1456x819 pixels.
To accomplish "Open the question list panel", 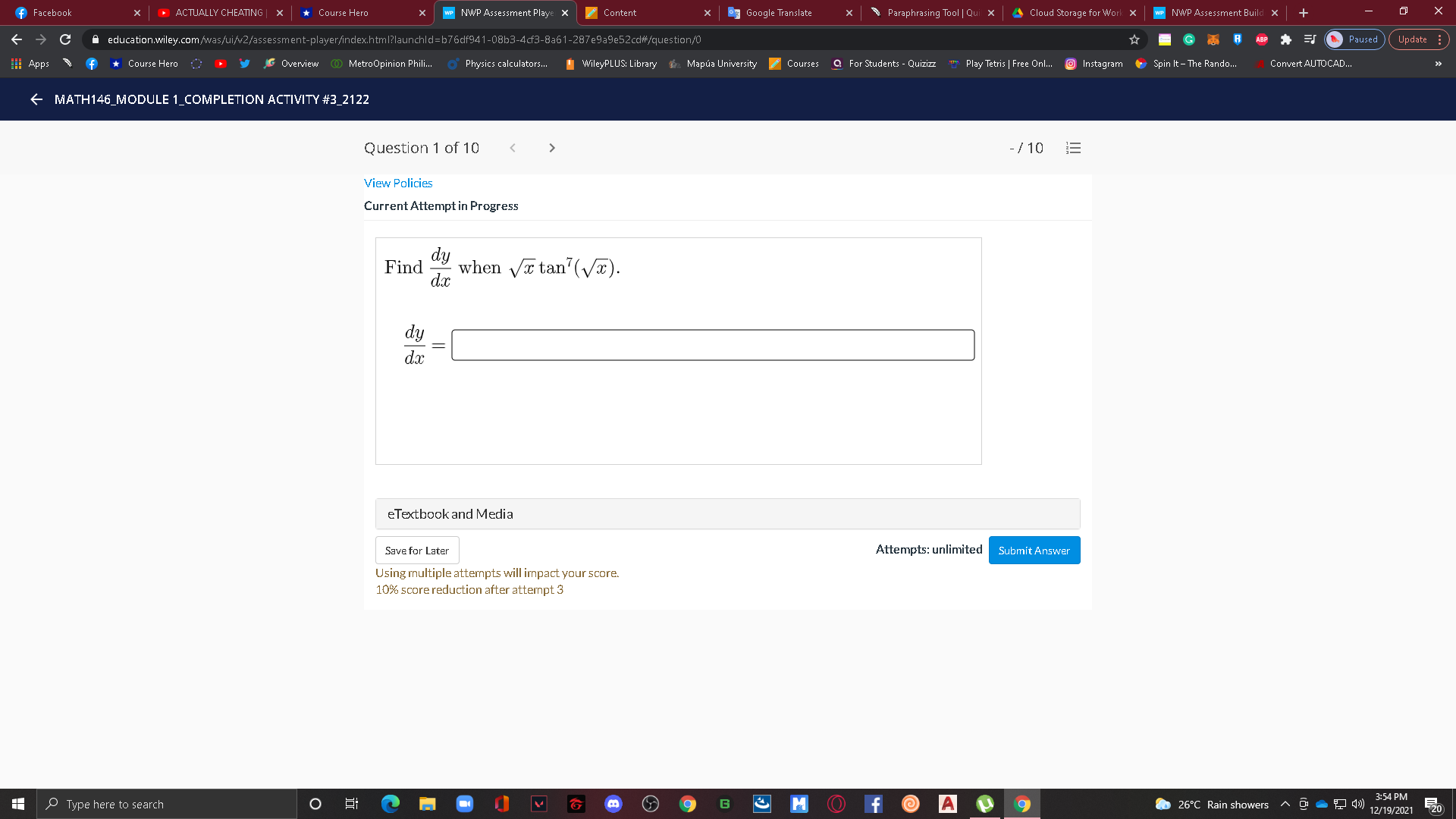I will click(x=1073, y=148).
